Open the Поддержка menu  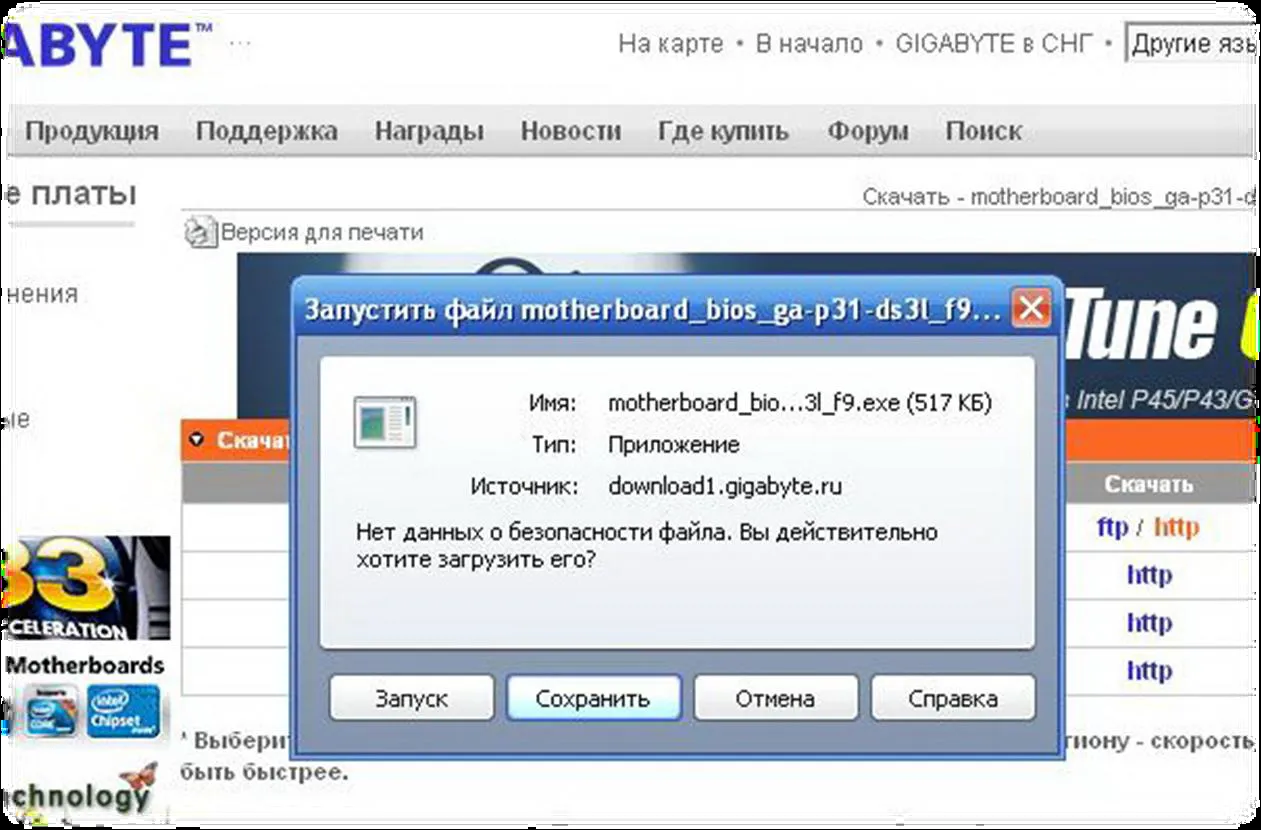tap(266, 131)
